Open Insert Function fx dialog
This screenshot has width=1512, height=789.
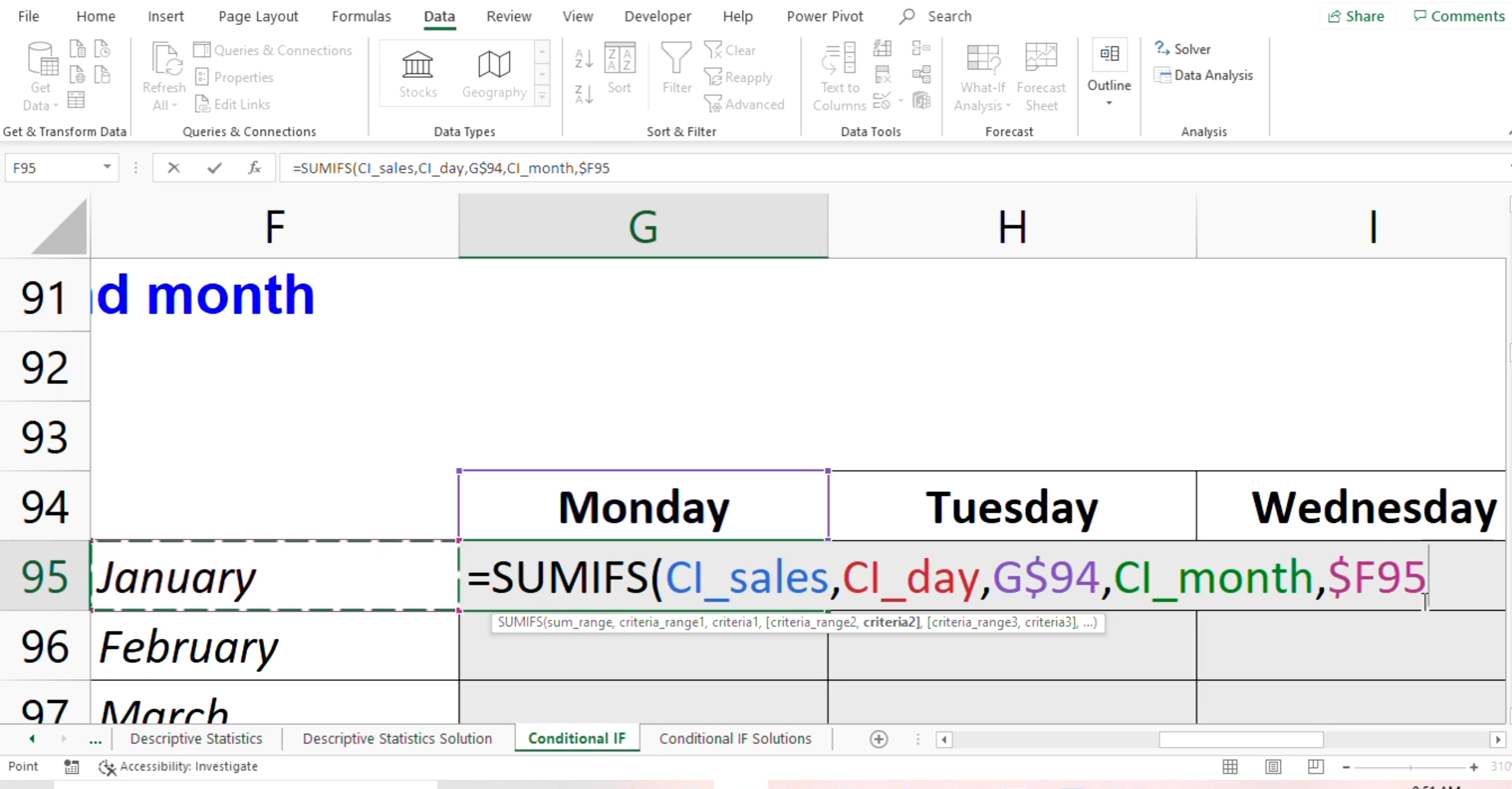254,168
